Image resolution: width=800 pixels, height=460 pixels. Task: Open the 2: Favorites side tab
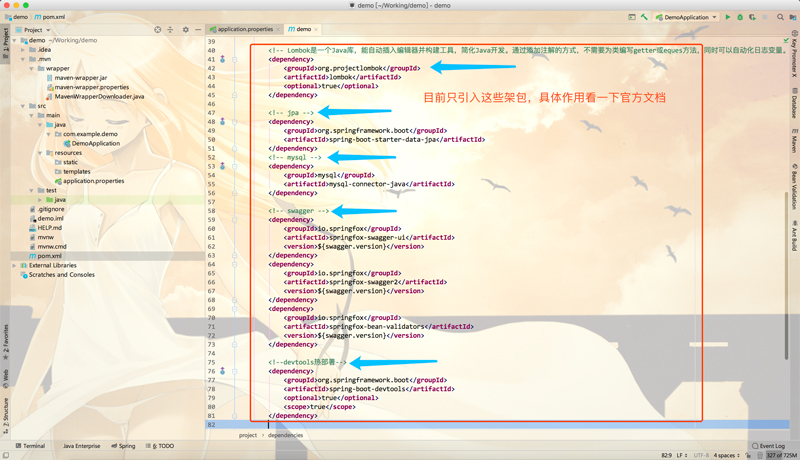pos(6,342)
